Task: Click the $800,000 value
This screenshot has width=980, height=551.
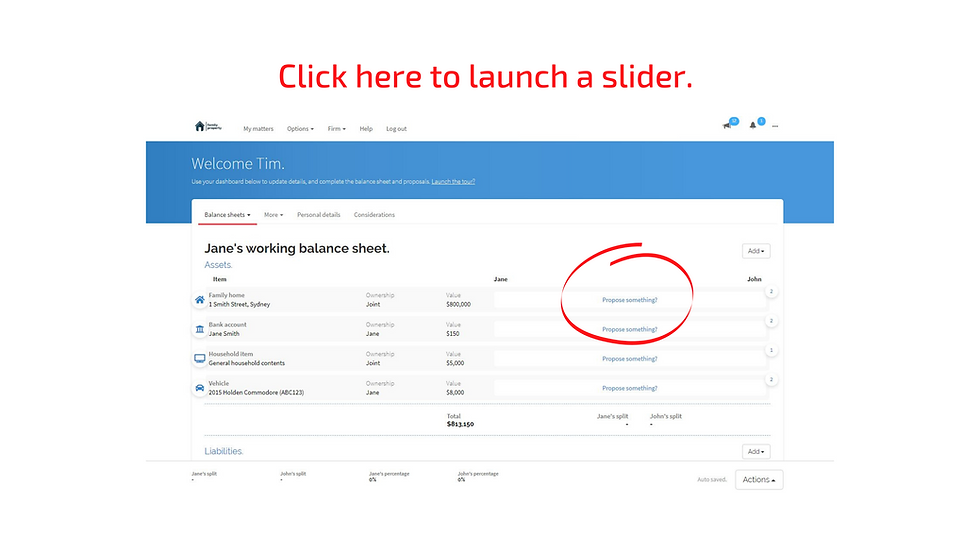Action: click(x=458, y=304)
